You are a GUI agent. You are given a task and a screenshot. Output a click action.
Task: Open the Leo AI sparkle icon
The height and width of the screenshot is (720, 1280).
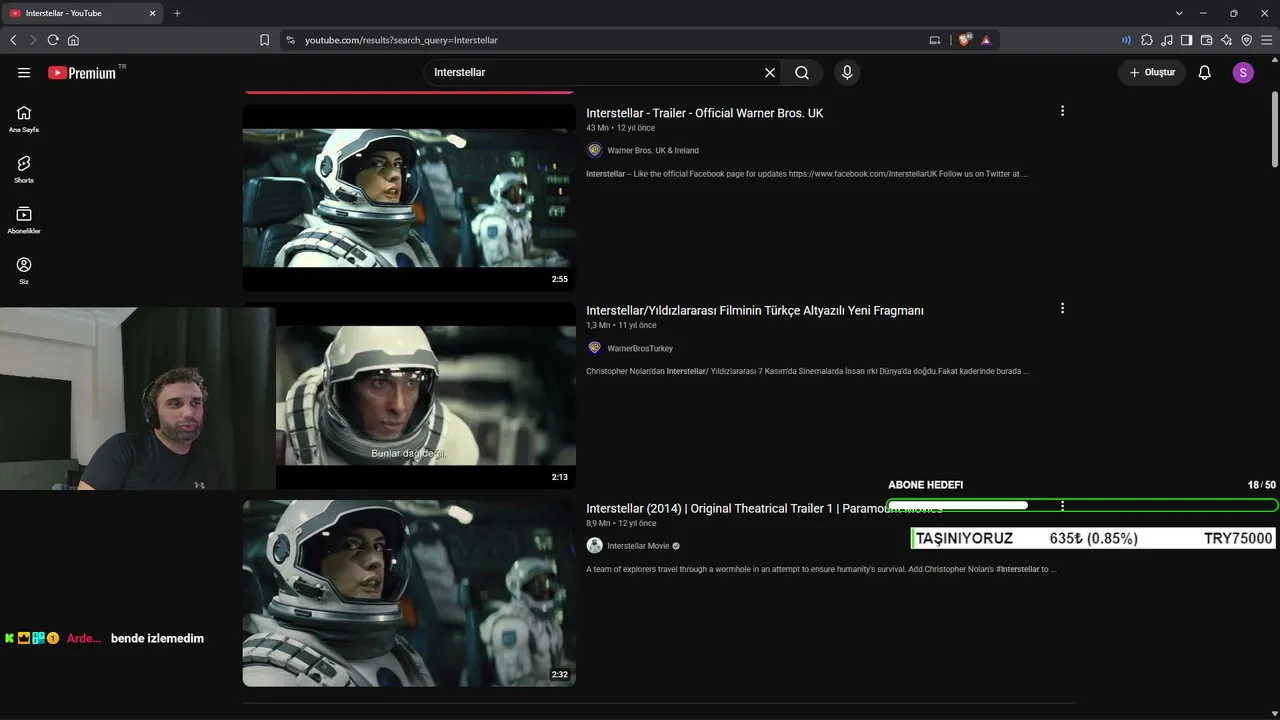click(x=1227, y=40)
